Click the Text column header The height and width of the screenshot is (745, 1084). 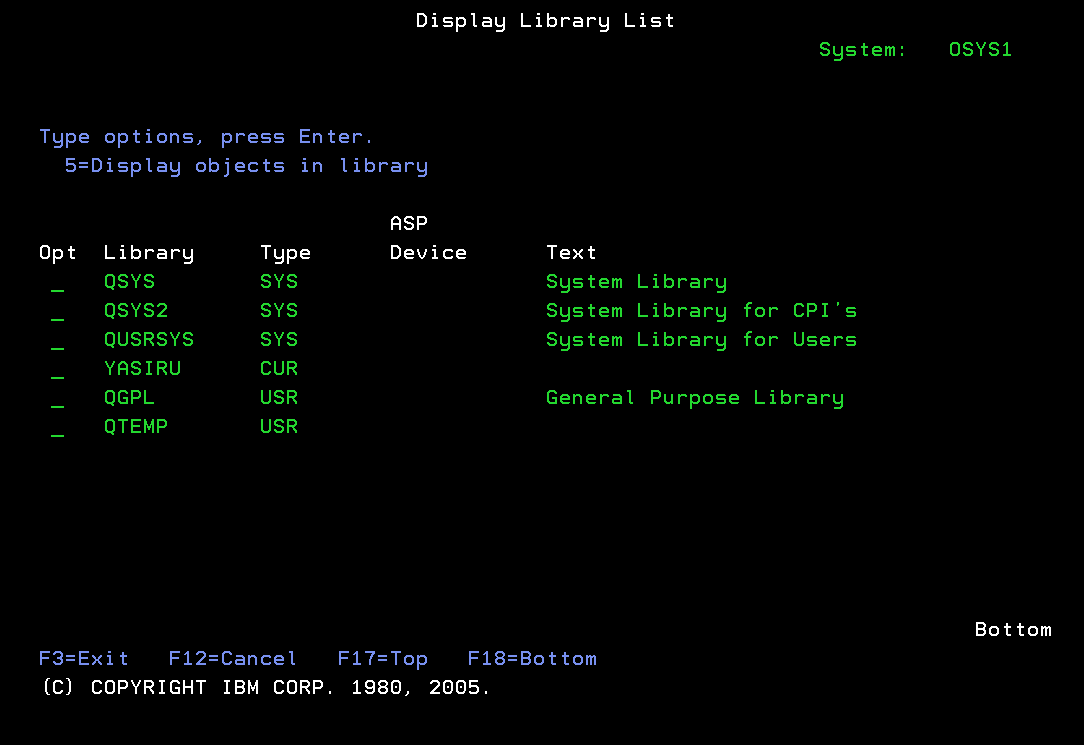pos(571,253)
